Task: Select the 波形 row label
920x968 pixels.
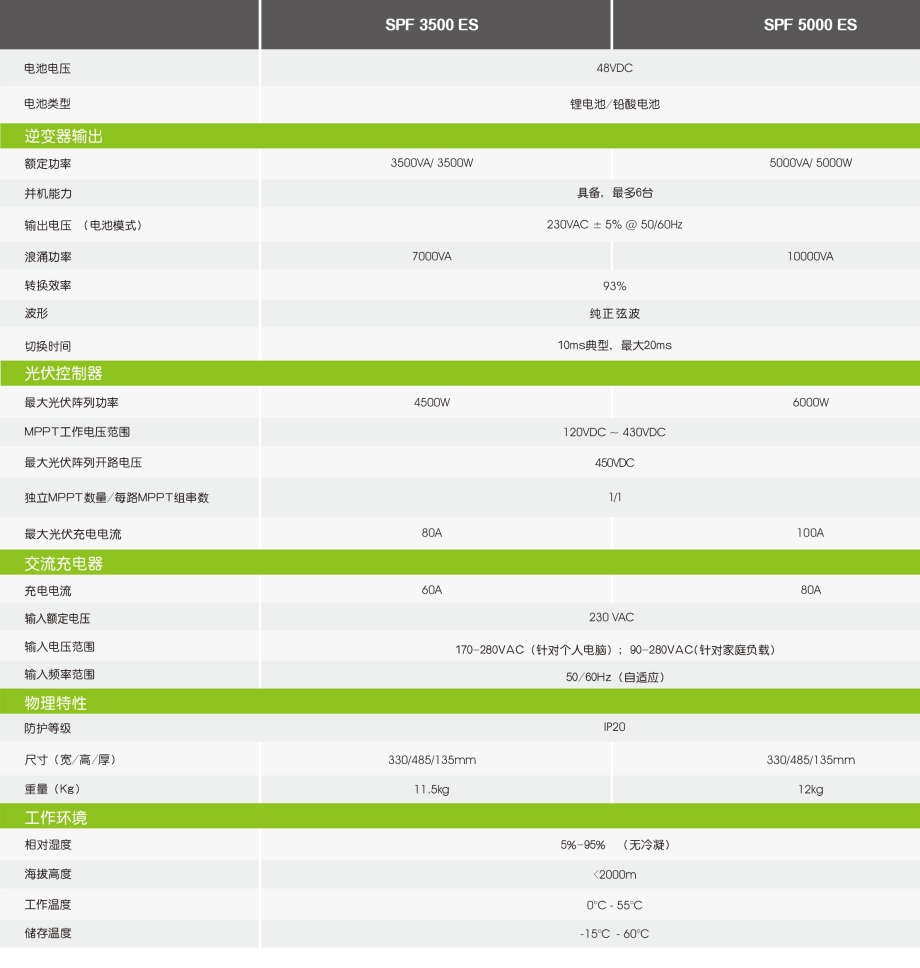Action: pos(36,314)
